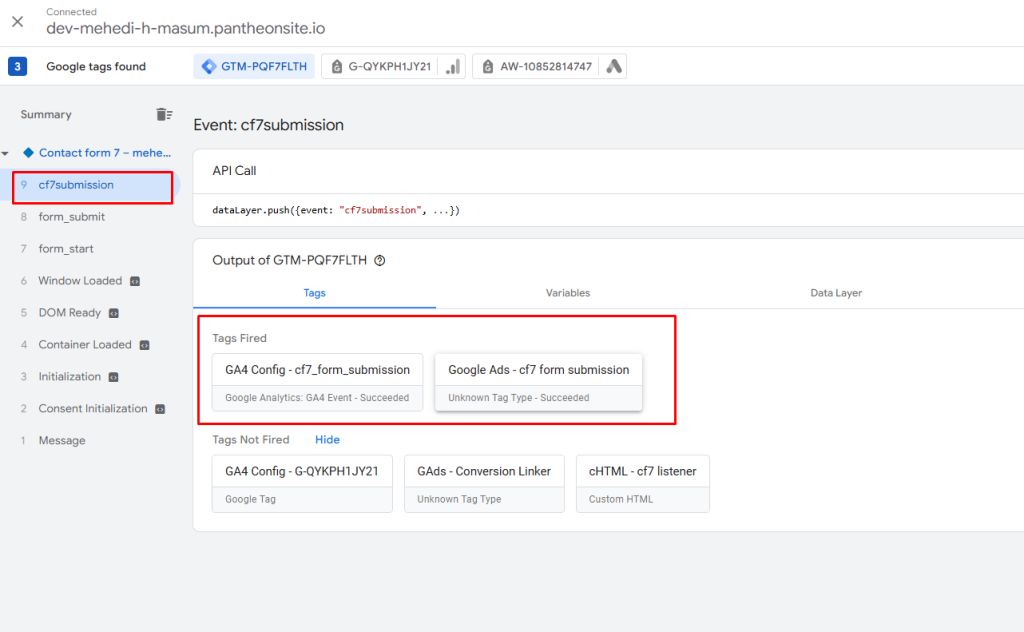Open the Summary view
Viewport: 1024px width, 632px height.
click(46, 114)
